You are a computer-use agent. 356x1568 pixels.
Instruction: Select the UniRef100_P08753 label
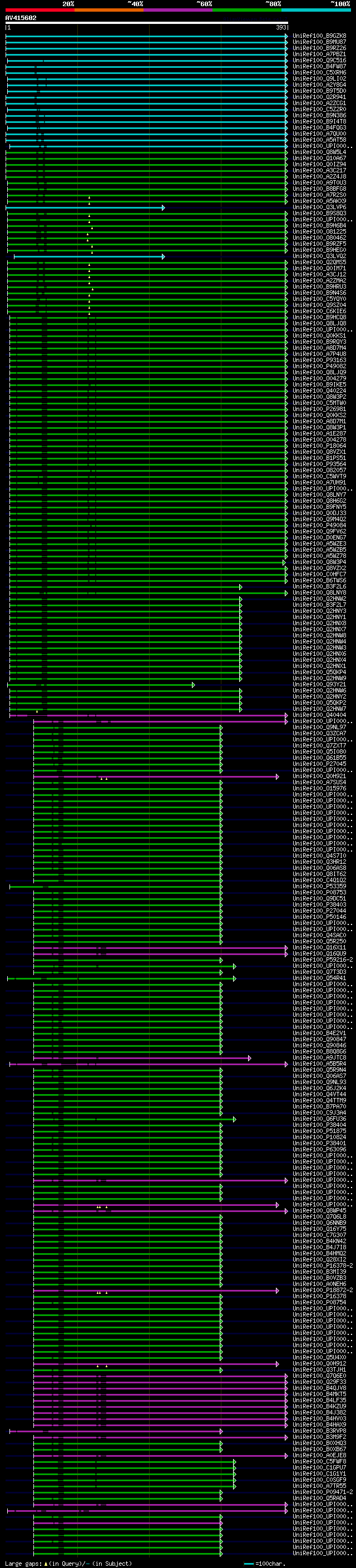coord(319,892)
